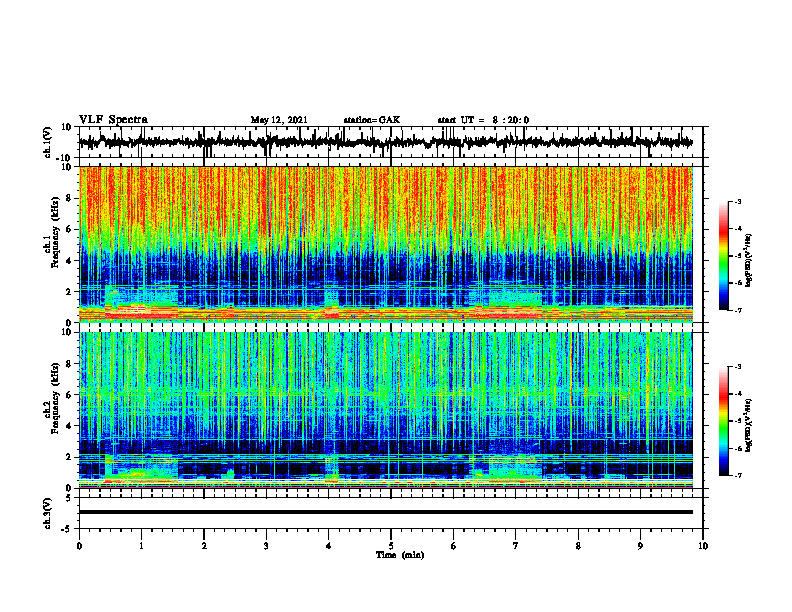
Task: Click time axis tick label "9"
Action: [640, 546]
